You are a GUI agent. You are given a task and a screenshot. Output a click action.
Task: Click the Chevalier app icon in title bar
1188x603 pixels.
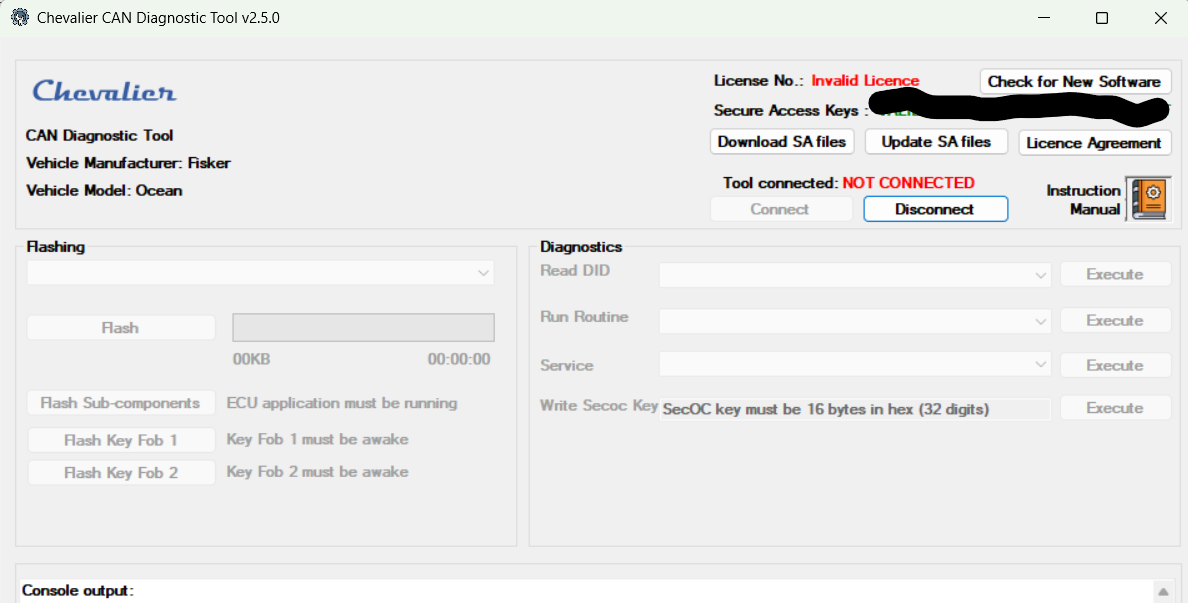tap(19, 18)
